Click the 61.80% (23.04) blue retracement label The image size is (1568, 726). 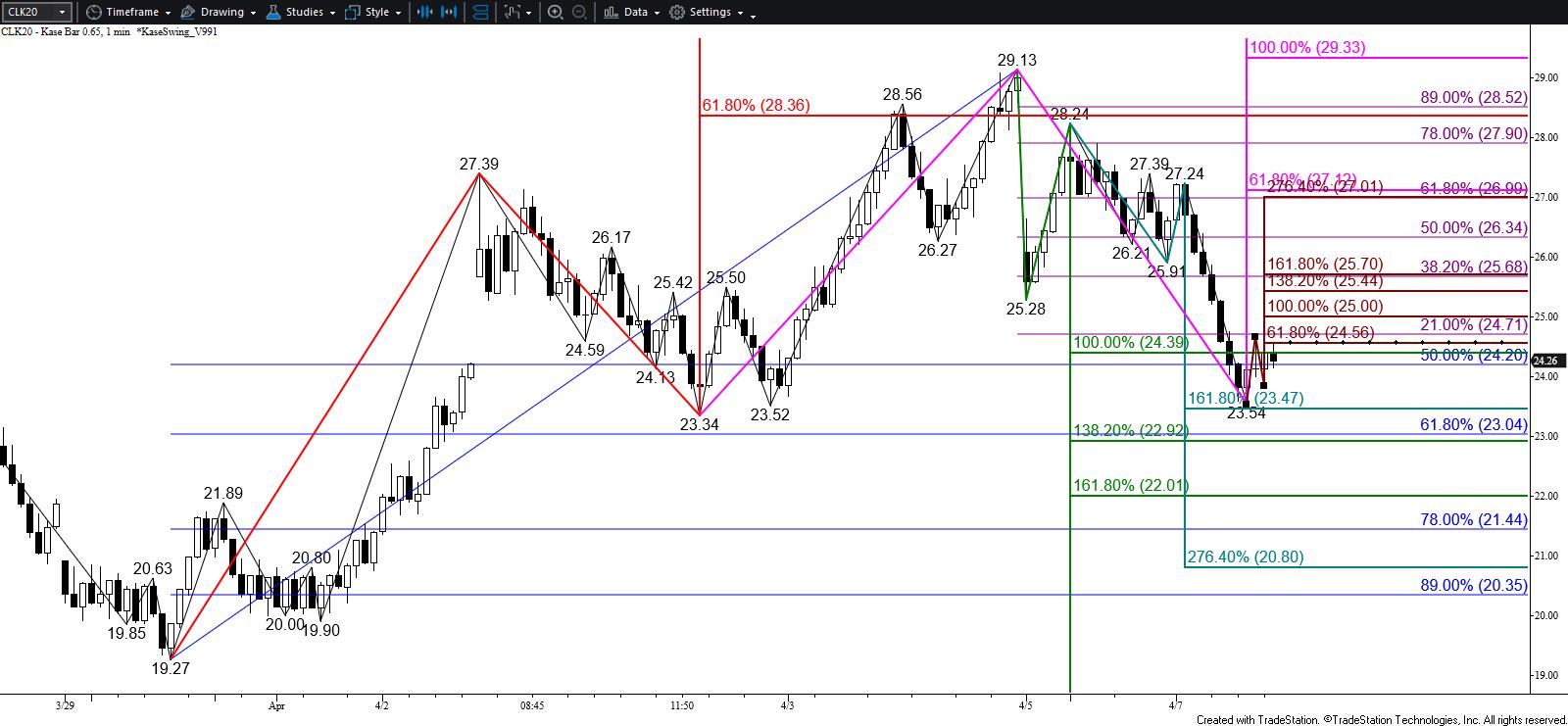point(1474,424)
